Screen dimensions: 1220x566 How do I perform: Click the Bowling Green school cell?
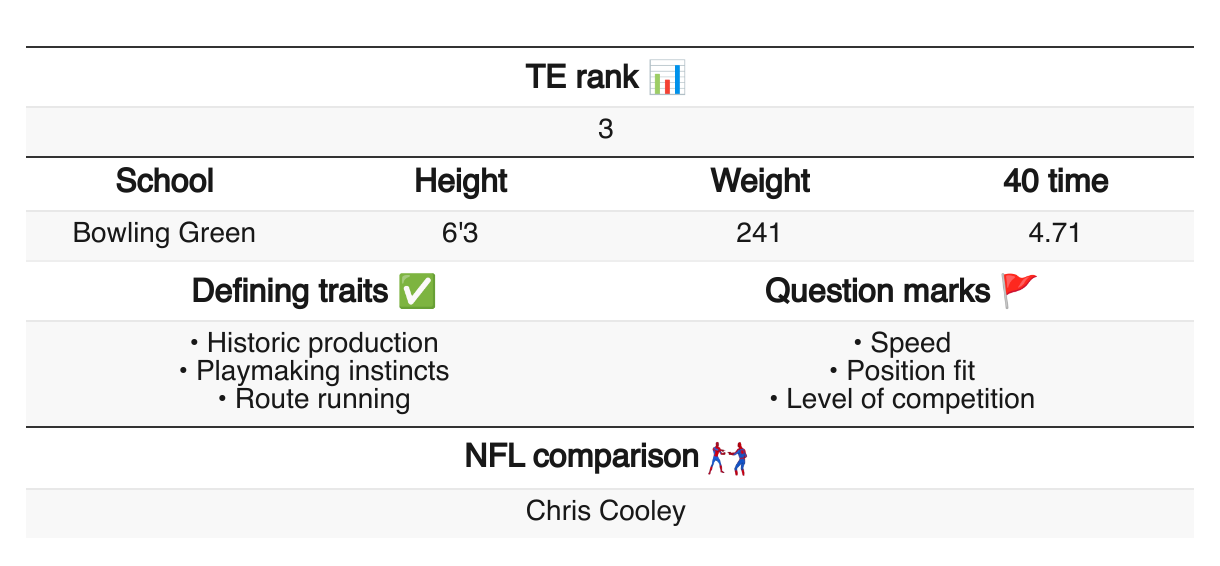165,234
